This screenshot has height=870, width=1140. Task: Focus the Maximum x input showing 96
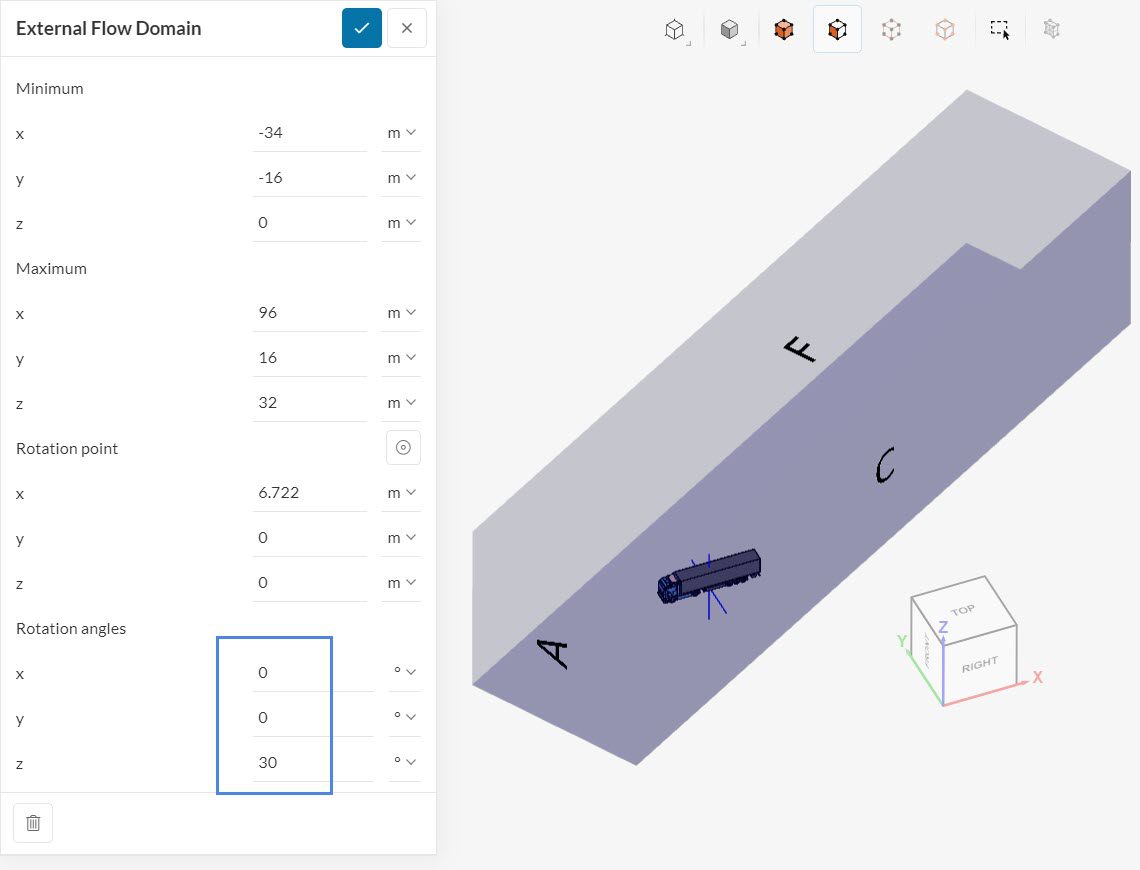(309, 312)
